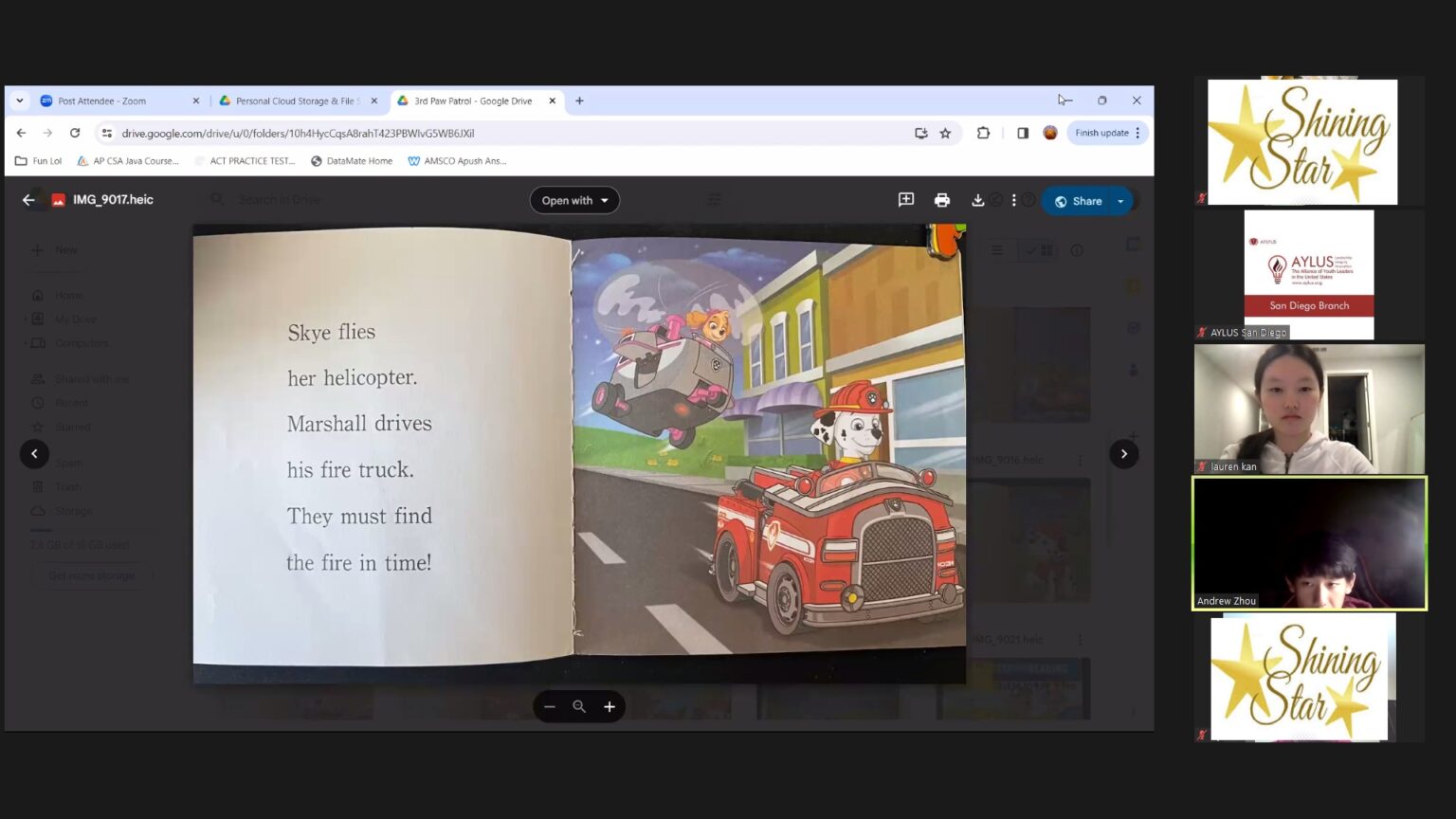Image resolution: width=1456 pixels, height=819 pixels.
Task: Select the top Shining Star participant tile
Action: [x=1309, y=141]
